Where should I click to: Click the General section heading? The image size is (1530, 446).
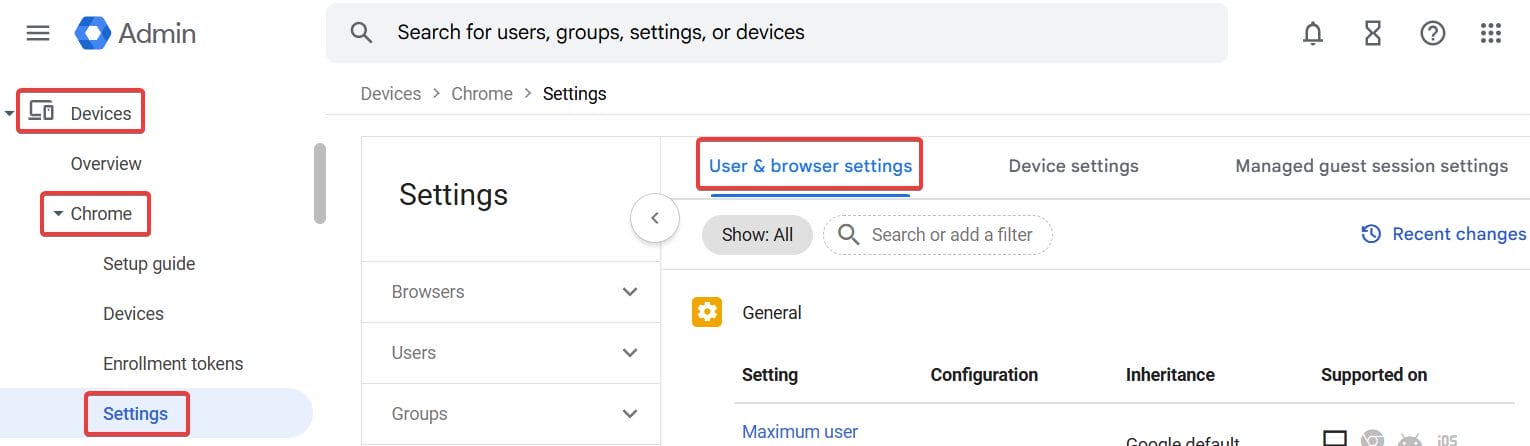pyautogui.click(x=772, y=313)
